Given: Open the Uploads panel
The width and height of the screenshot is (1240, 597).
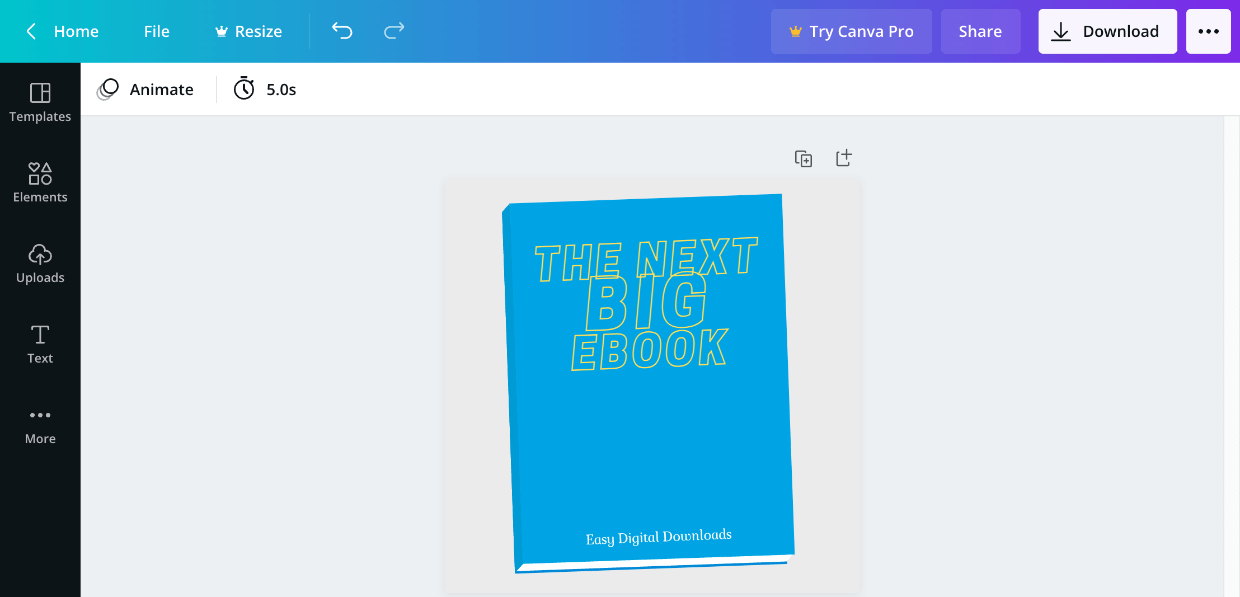Looking at the screenshot, I should pos(40,263).
